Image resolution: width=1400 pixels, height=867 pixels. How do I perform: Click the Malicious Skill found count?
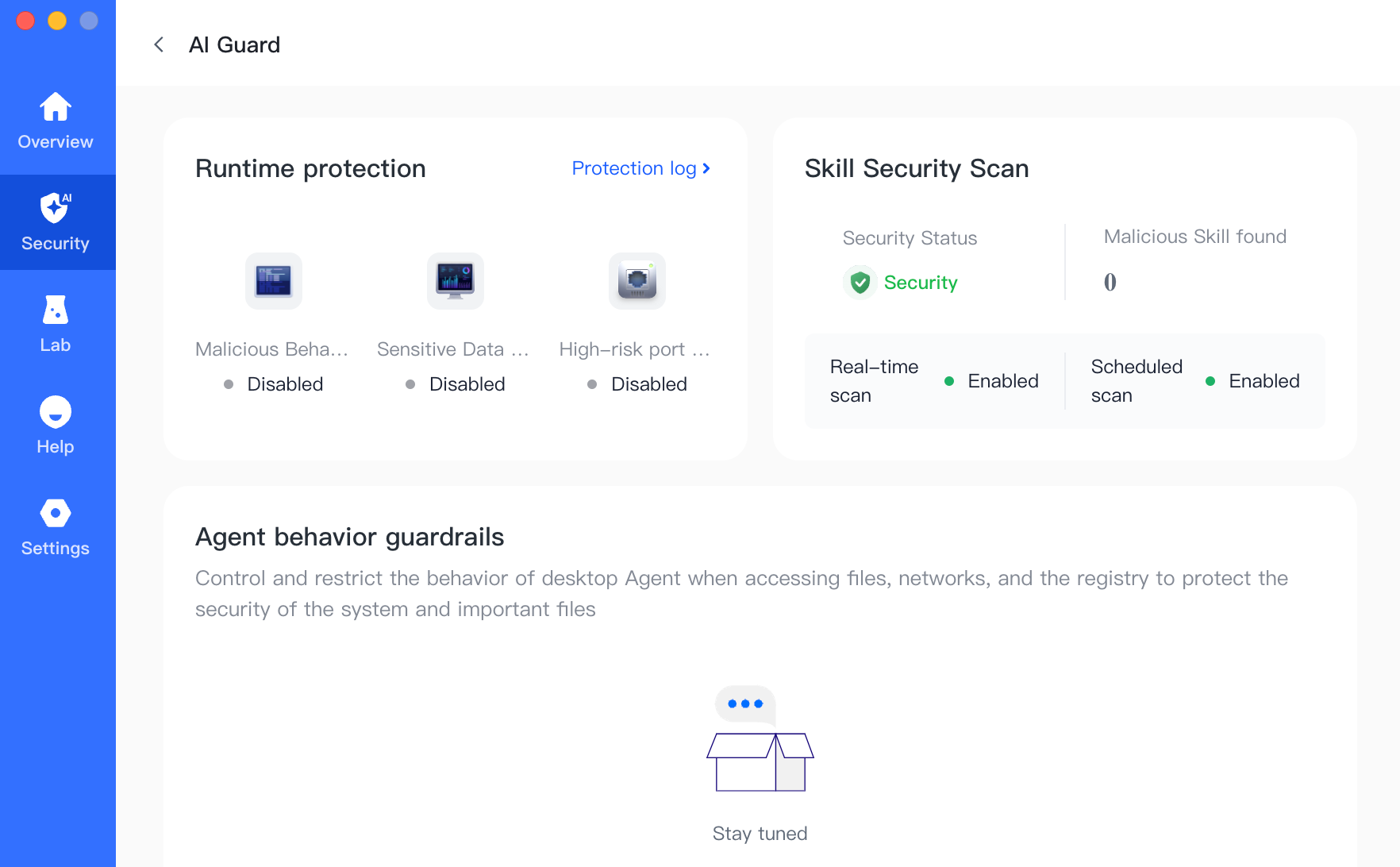pyautogui.click(x=1110, y=282)
